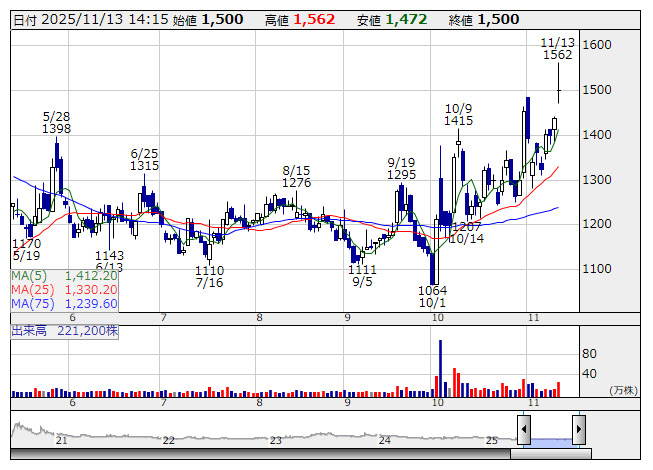The image size is (653, 470).
Task: Click the 10/1 low label 1064
Action: pyautogui.click(x=432, y=289)
